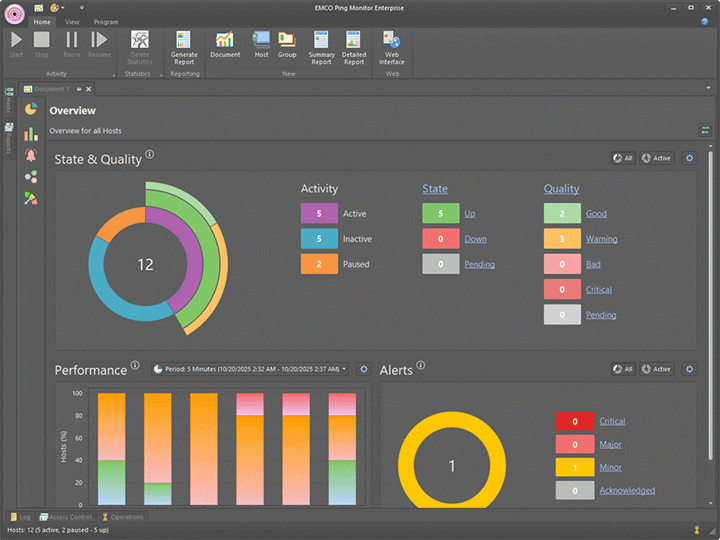The image size is (720, 540).
Task: Open the Hosts side panel tab
Action: coord(9,101)
